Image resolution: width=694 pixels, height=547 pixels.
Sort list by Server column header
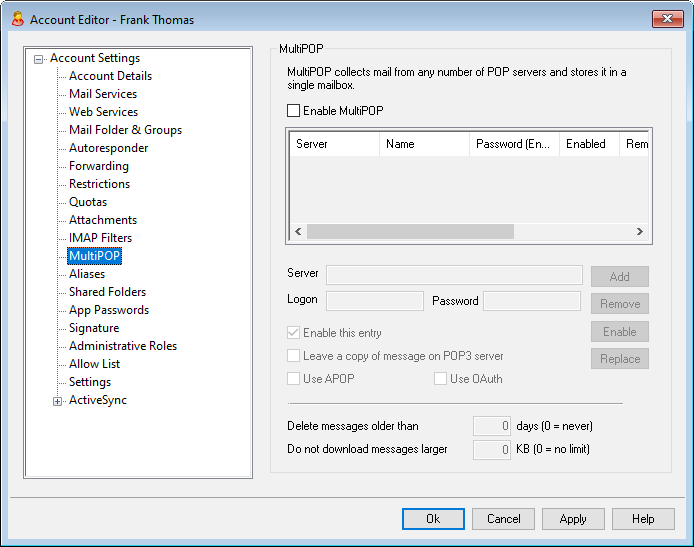point(333,144)
